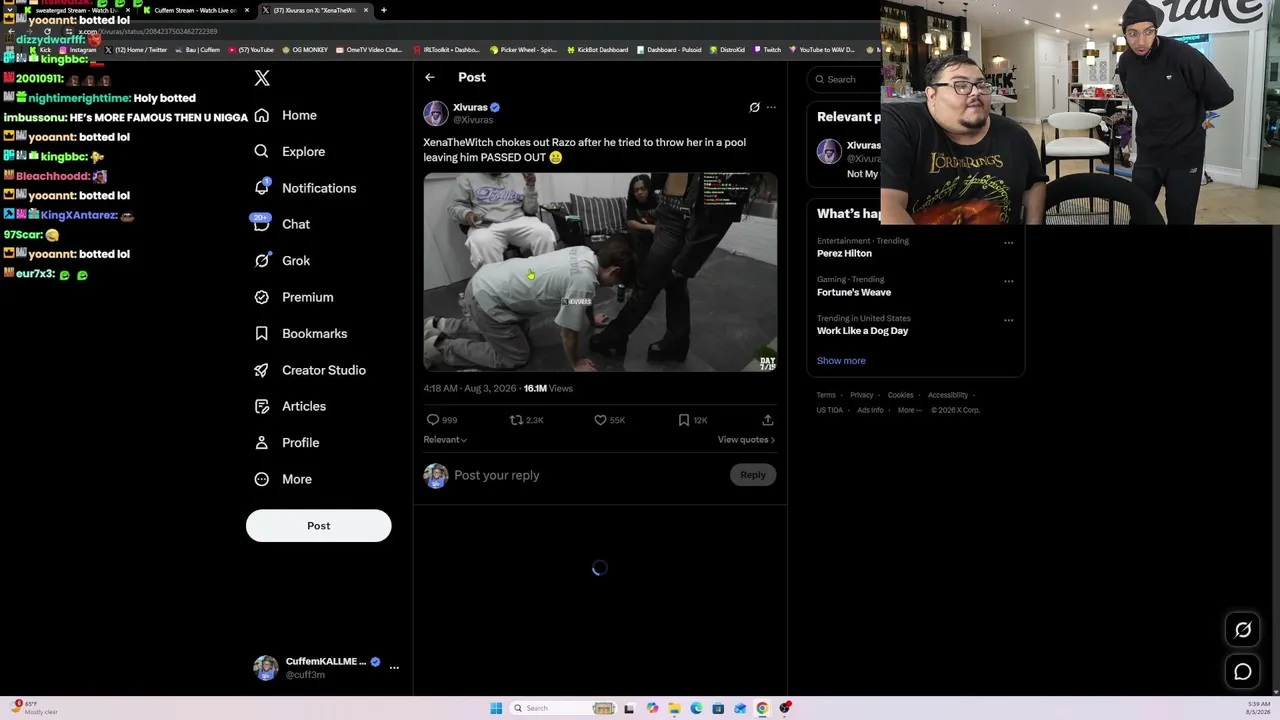
Task: Open the Fortune's Weave trending topic
Action: tap(854, 293)
